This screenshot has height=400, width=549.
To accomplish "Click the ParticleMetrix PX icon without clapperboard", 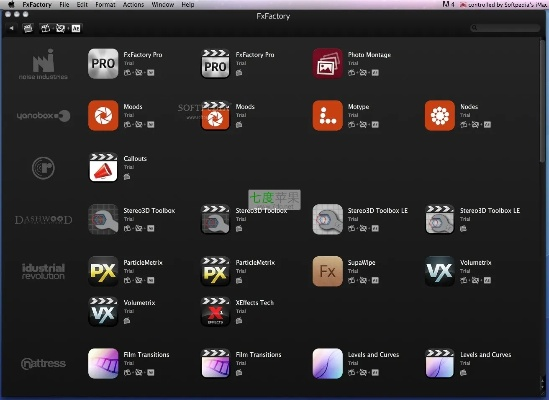I will click(x=103, y=271).
